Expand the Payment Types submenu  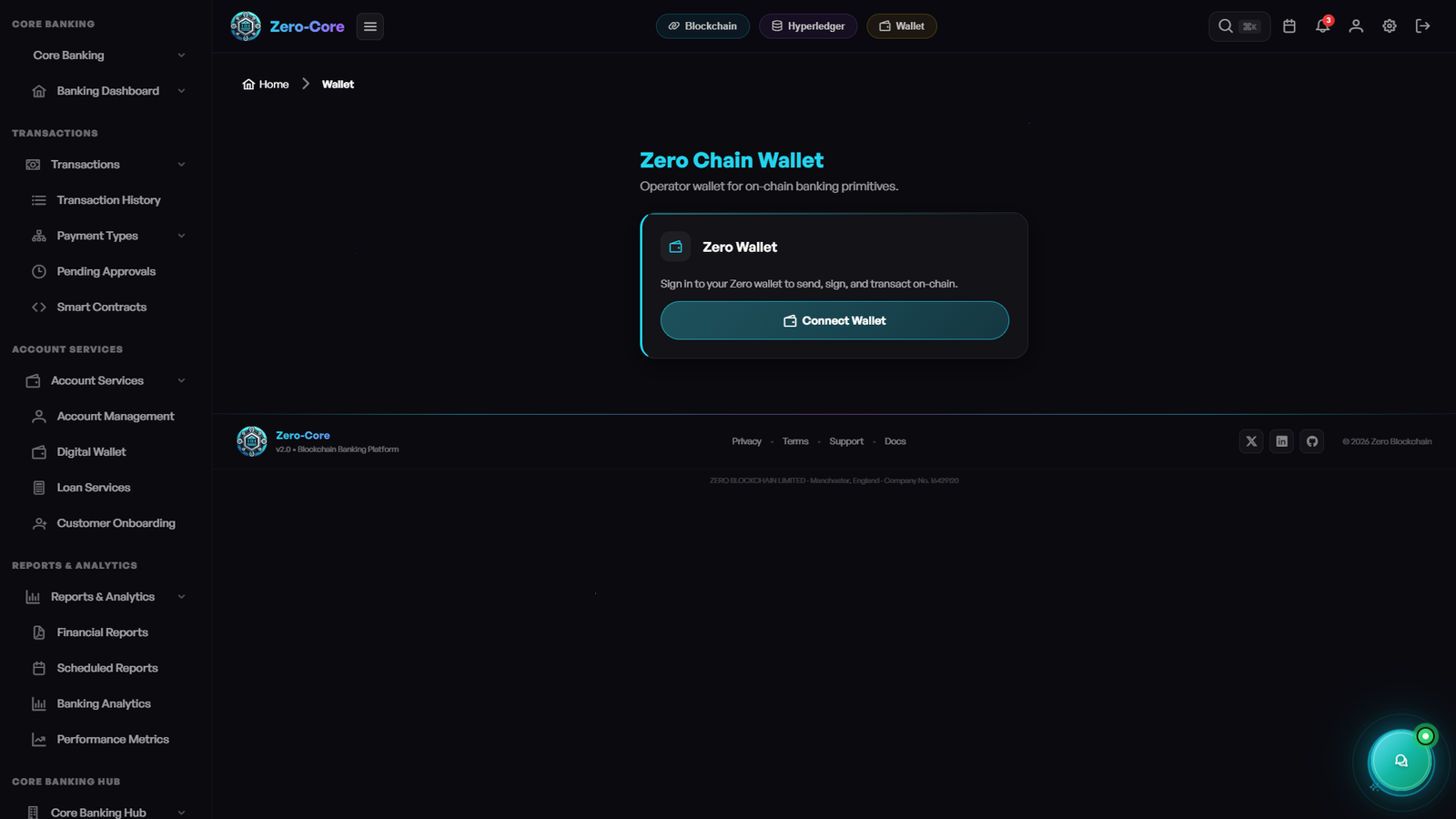pos(181,236)
